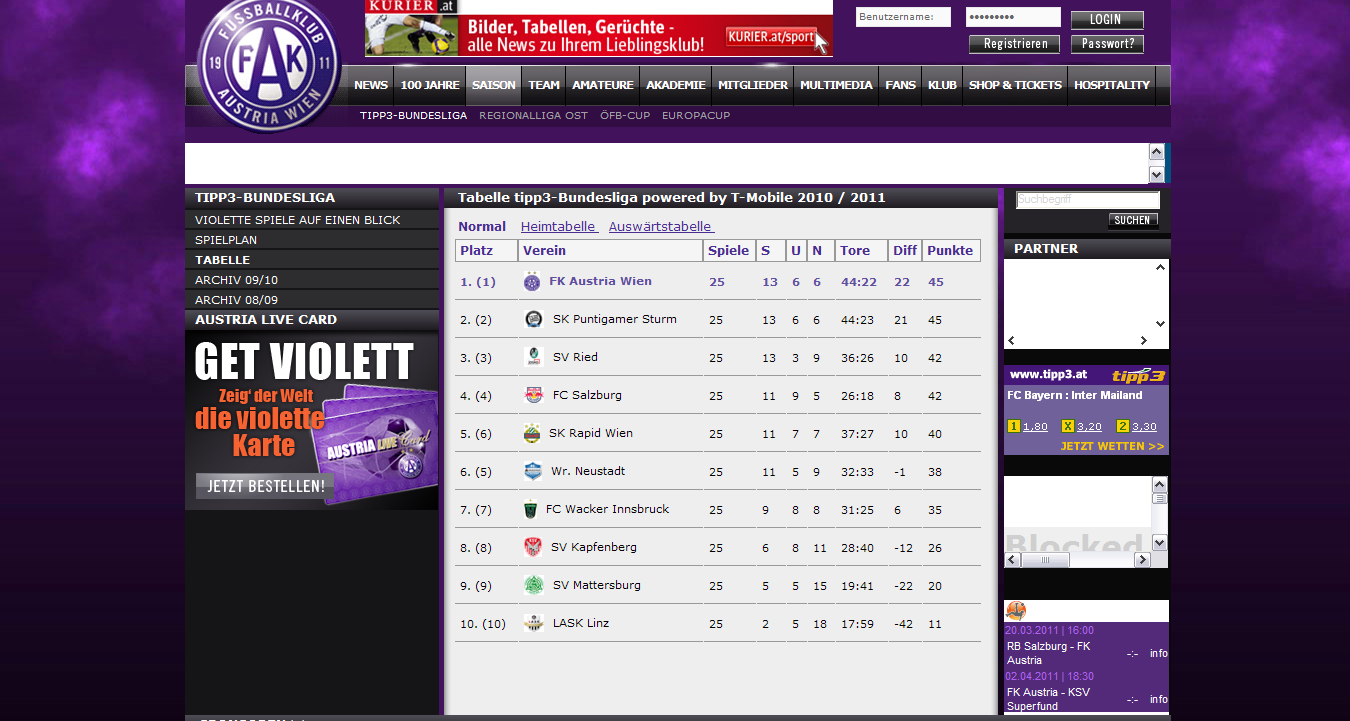Click the Benutzername input field
This screenshot has width=1350, height=721.
tap(903, 17)
